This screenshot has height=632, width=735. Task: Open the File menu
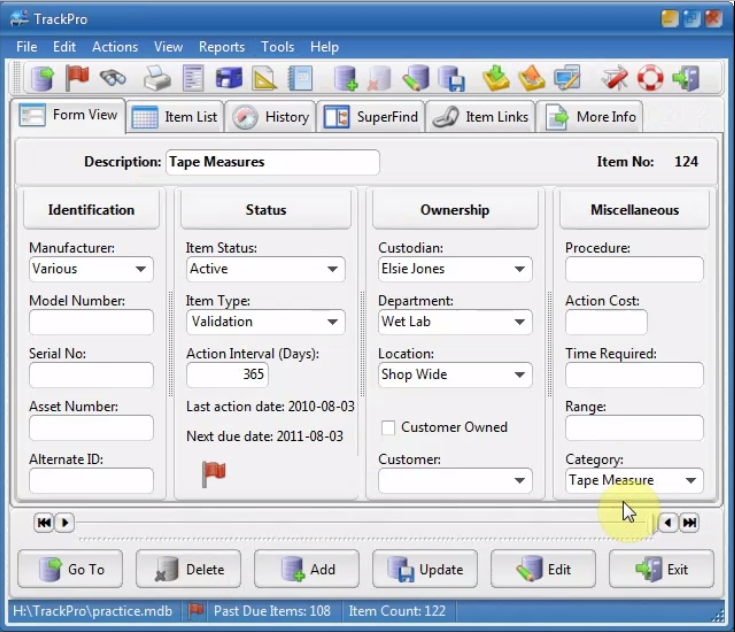(26, 47)
